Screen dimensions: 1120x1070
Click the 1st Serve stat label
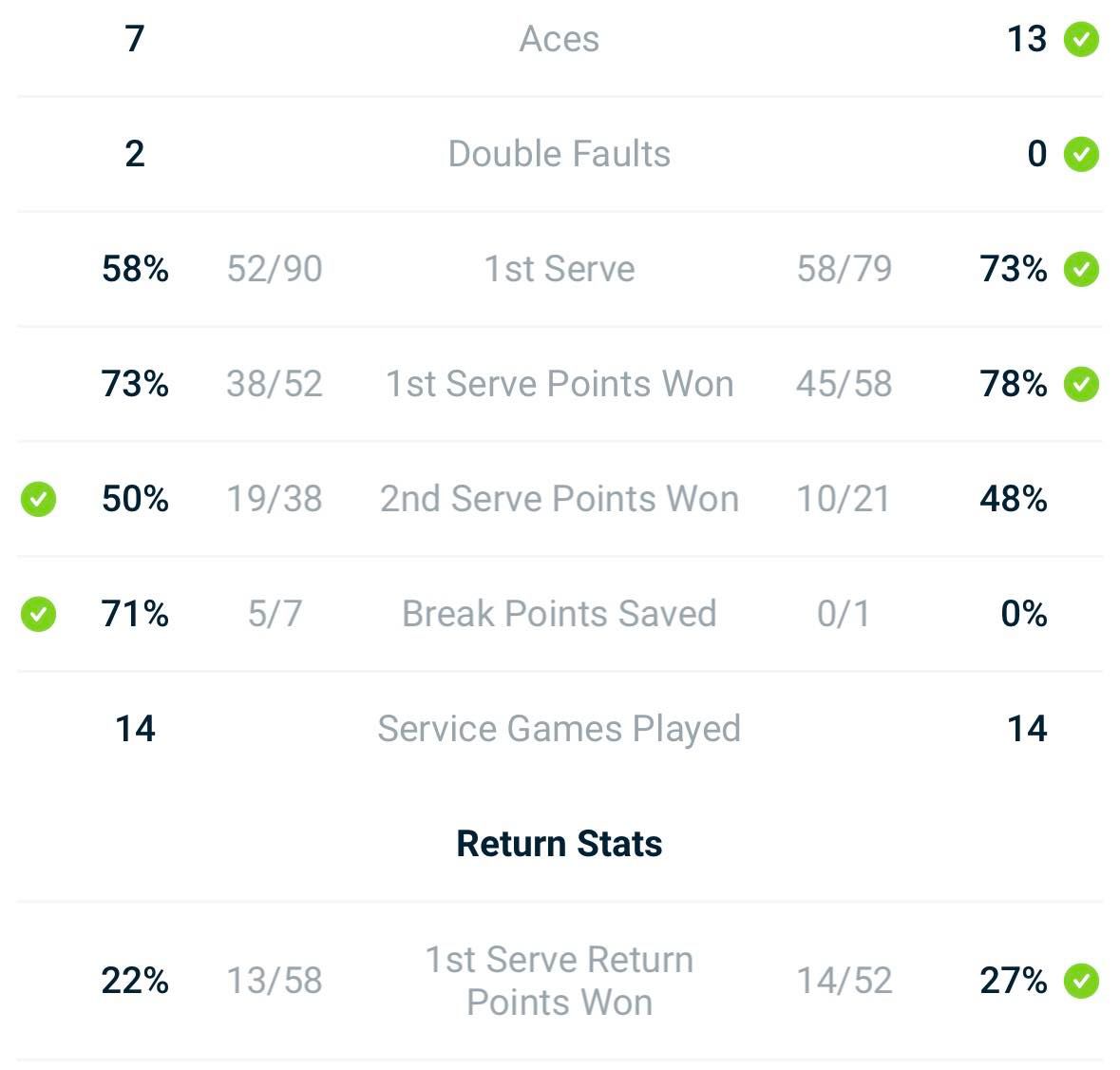[x=560, y=269]
